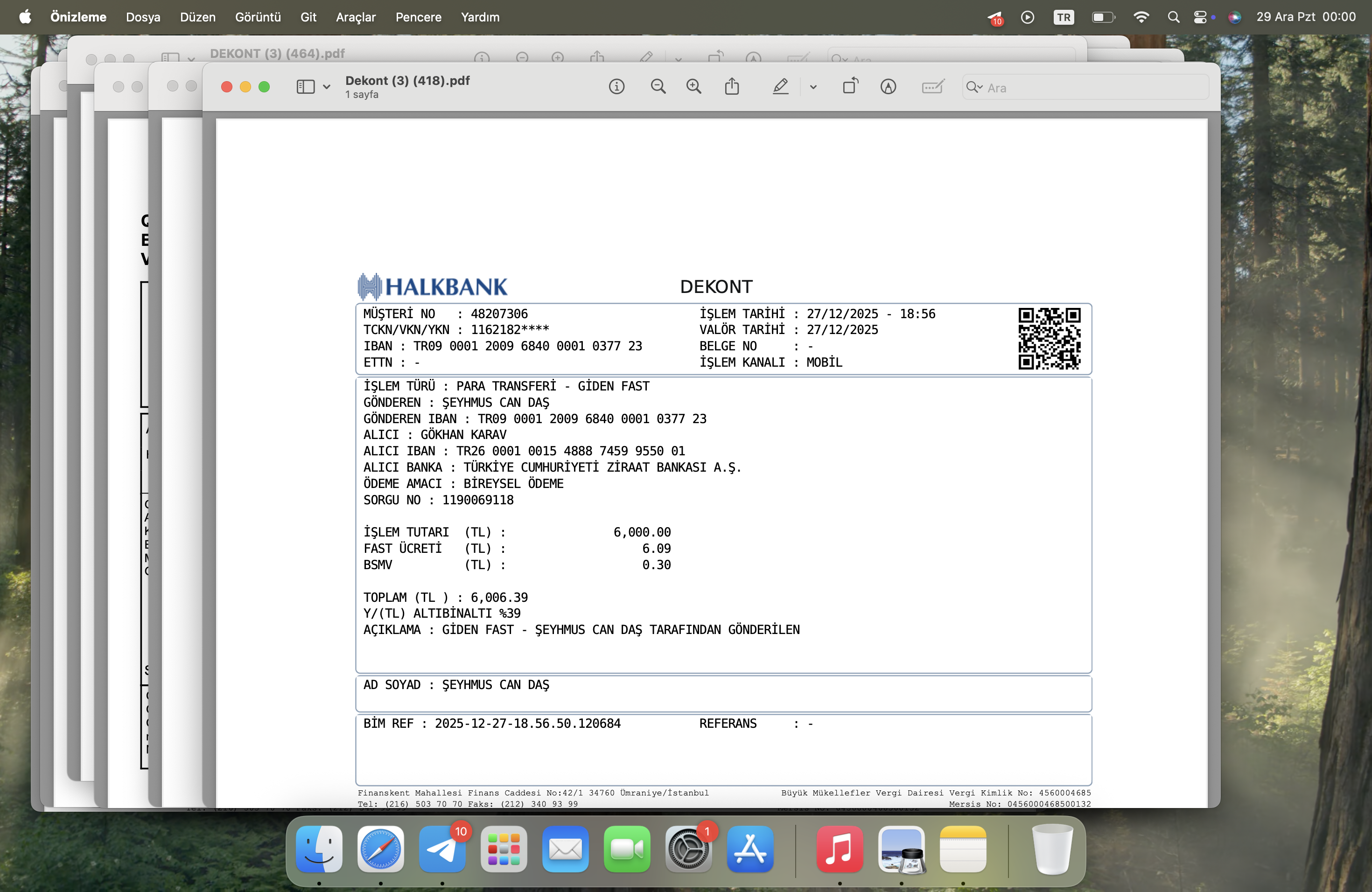Screen dimensions: 1372x892
Task: Open the Share button in front window
Action: click(x=732, y=87)
